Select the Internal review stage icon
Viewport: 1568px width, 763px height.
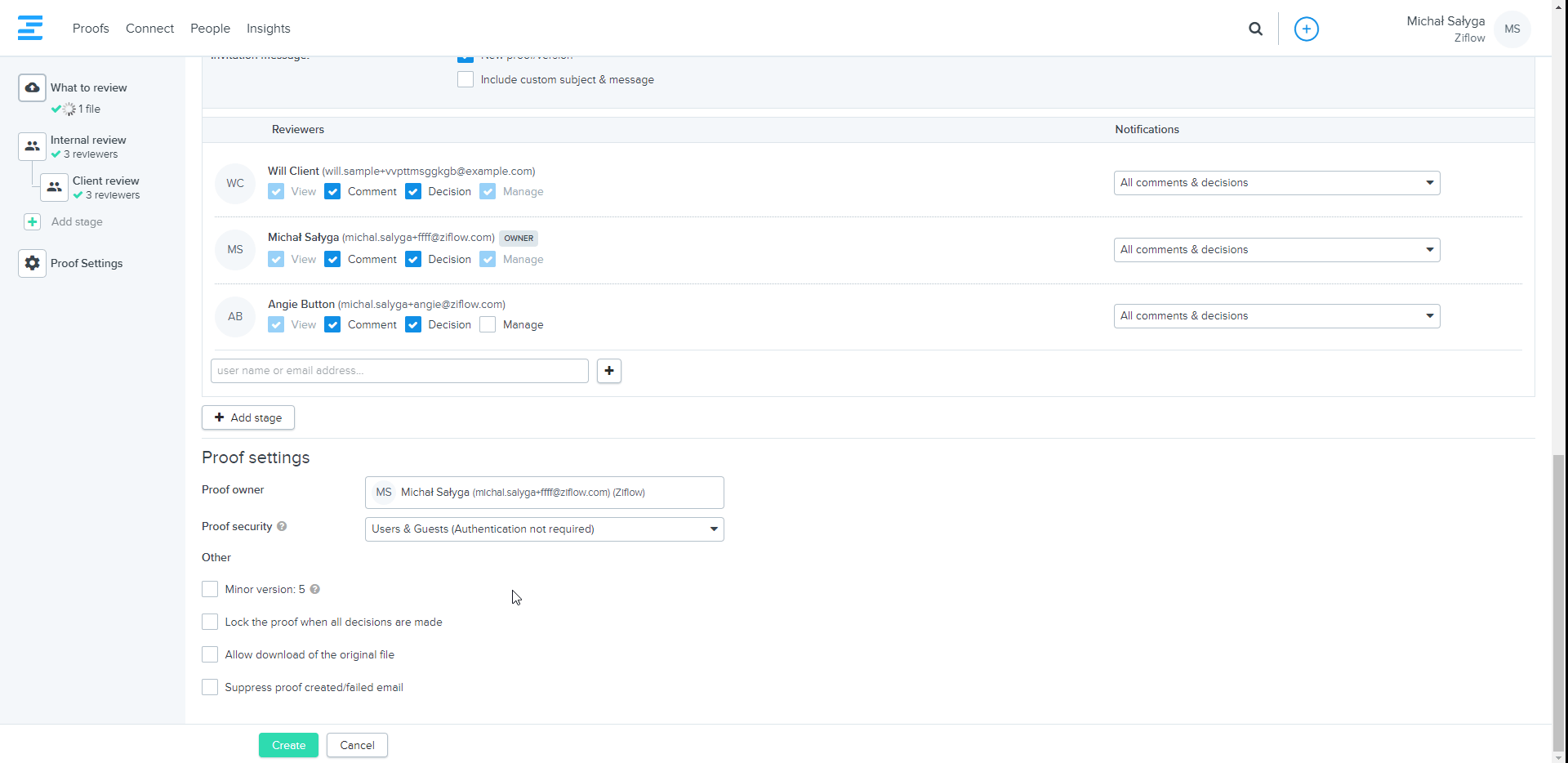pos(32,146)
